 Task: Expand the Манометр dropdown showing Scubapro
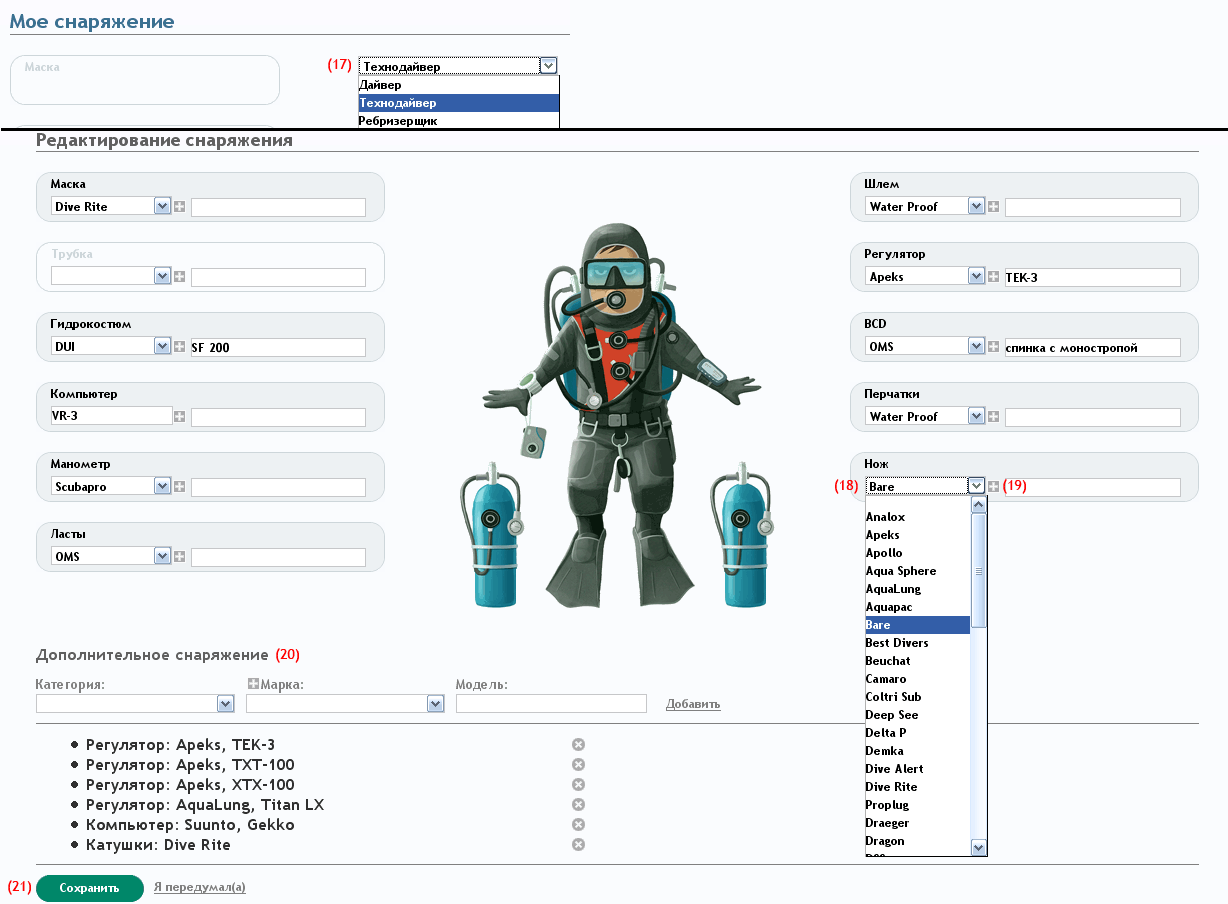(x=111, y=486)
